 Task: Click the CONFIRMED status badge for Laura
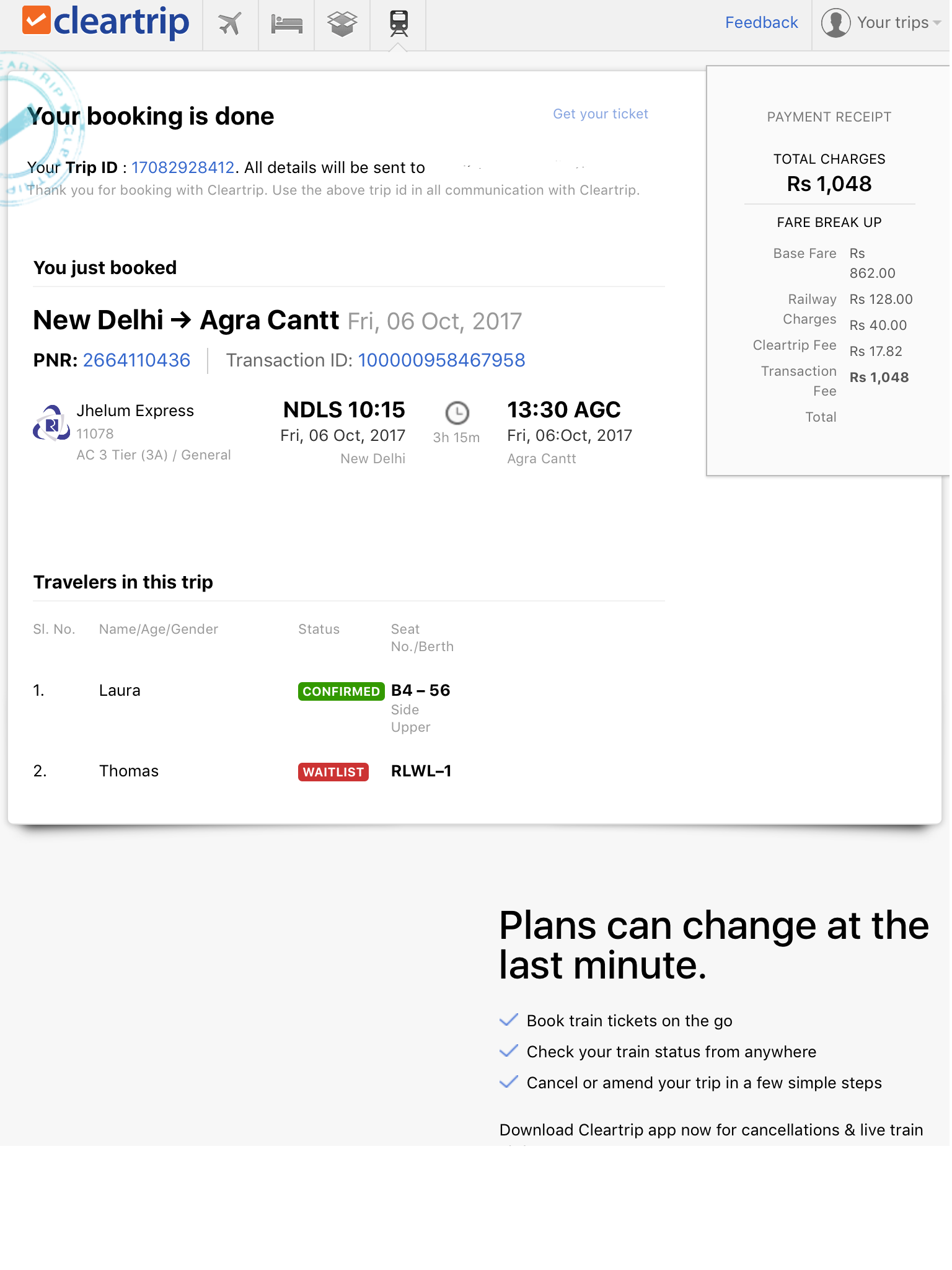[341, 691]
